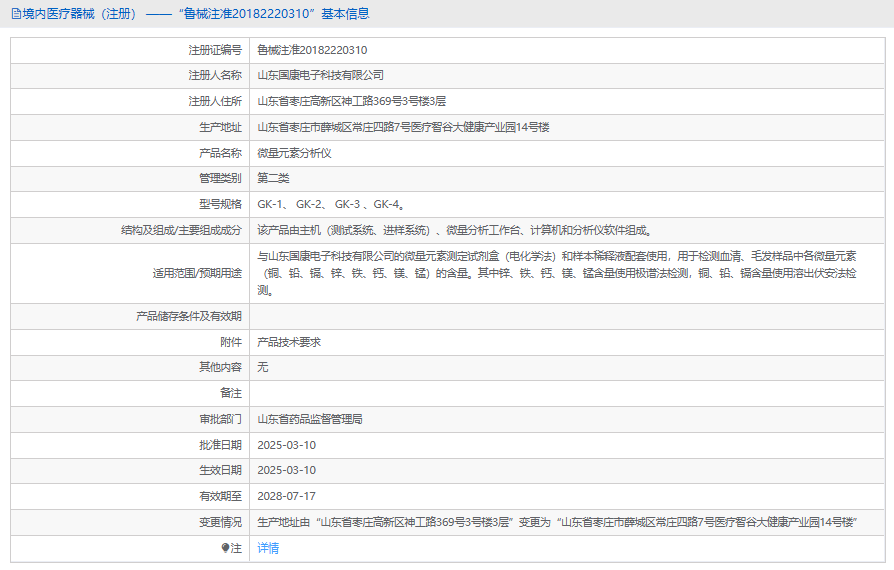Click the label 管理类别
This screenshot has width=894, height=570.
220,178
